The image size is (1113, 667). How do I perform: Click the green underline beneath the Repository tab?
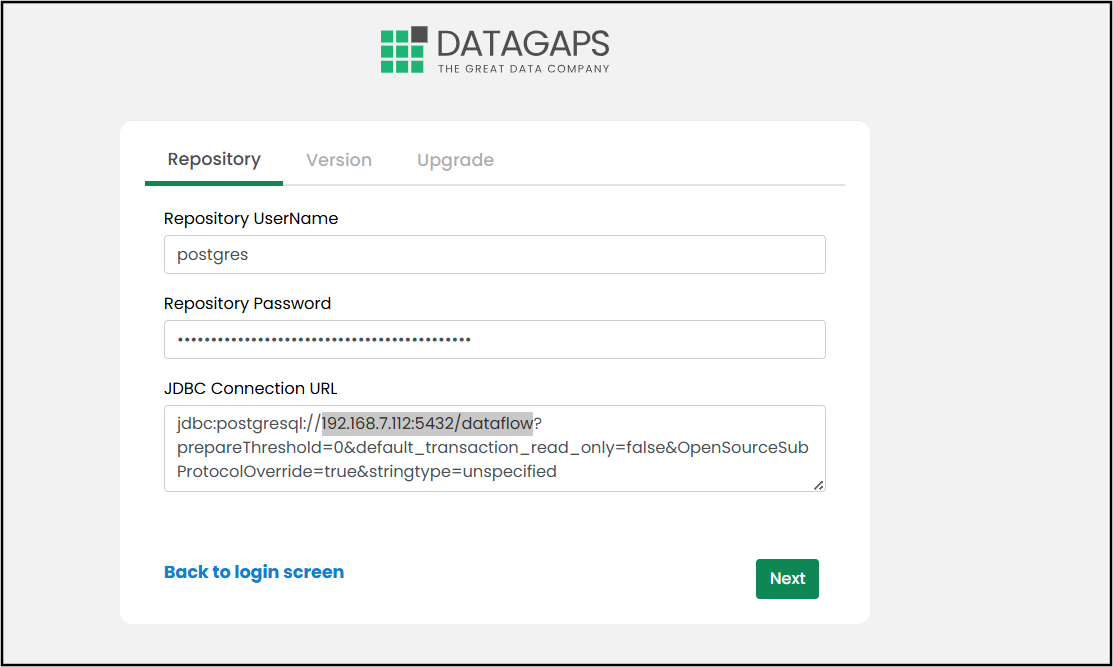point(214,183)
